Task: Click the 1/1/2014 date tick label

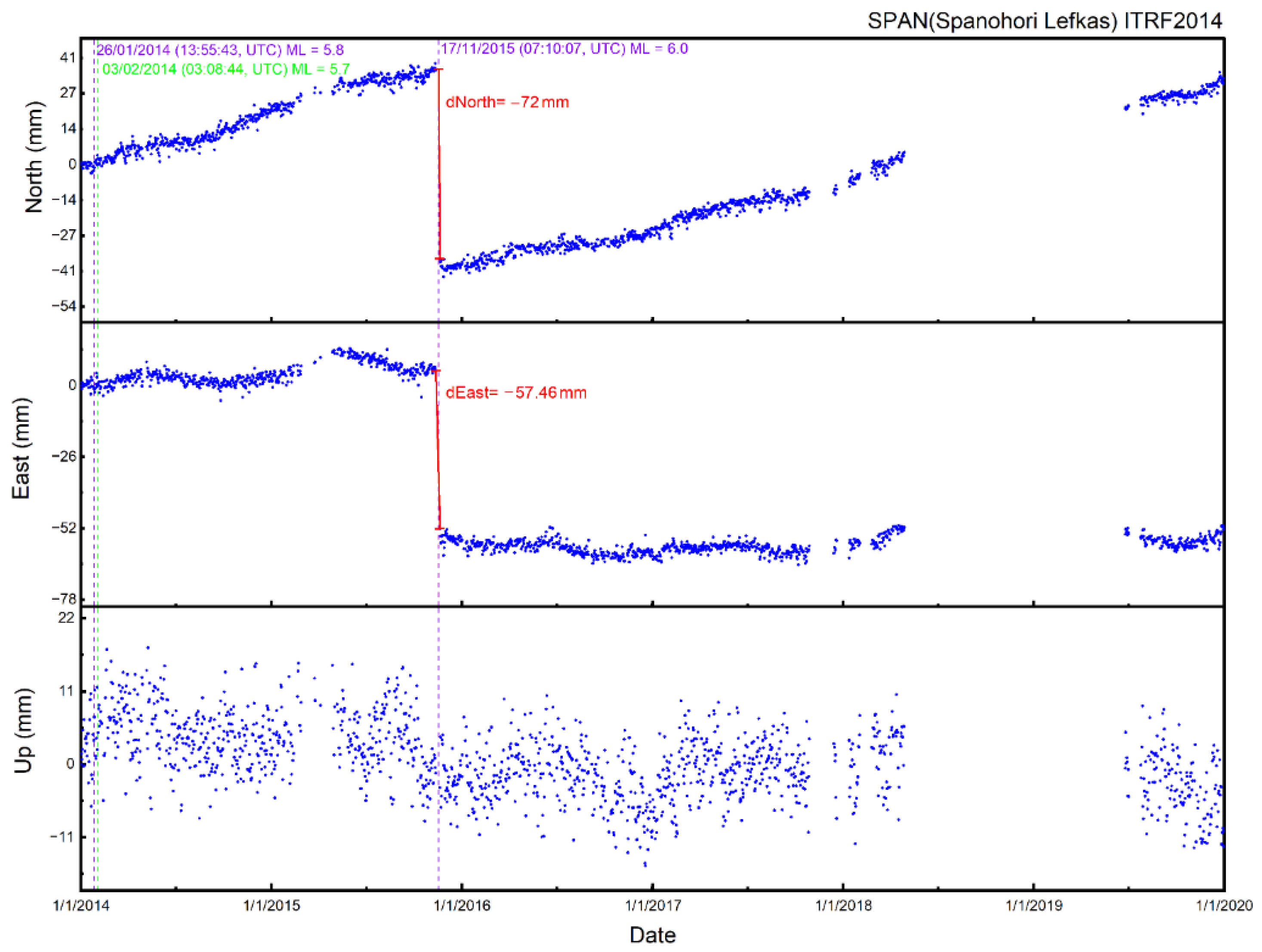Action: coord(81,905)
